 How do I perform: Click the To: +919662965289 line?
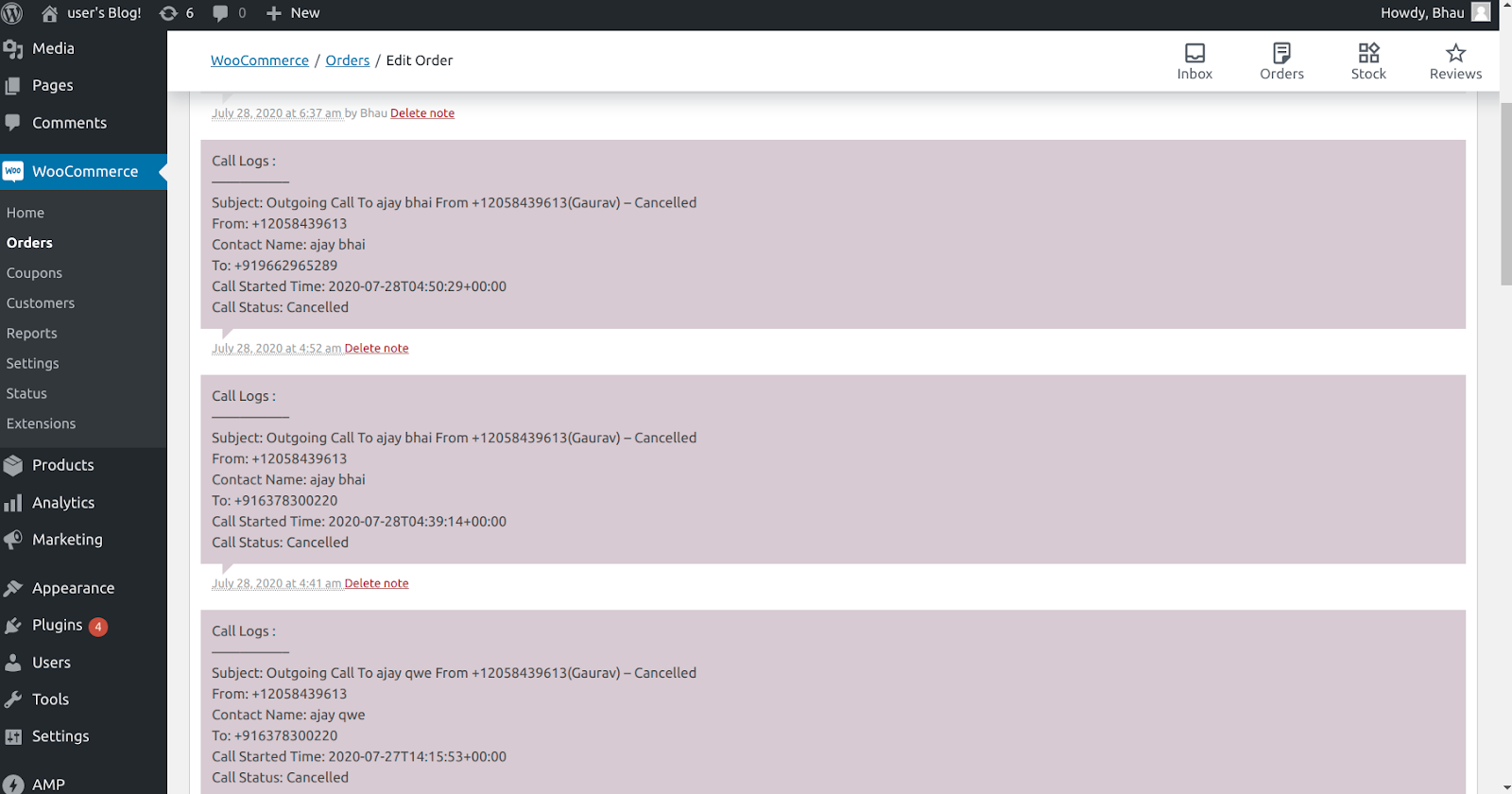274,266
